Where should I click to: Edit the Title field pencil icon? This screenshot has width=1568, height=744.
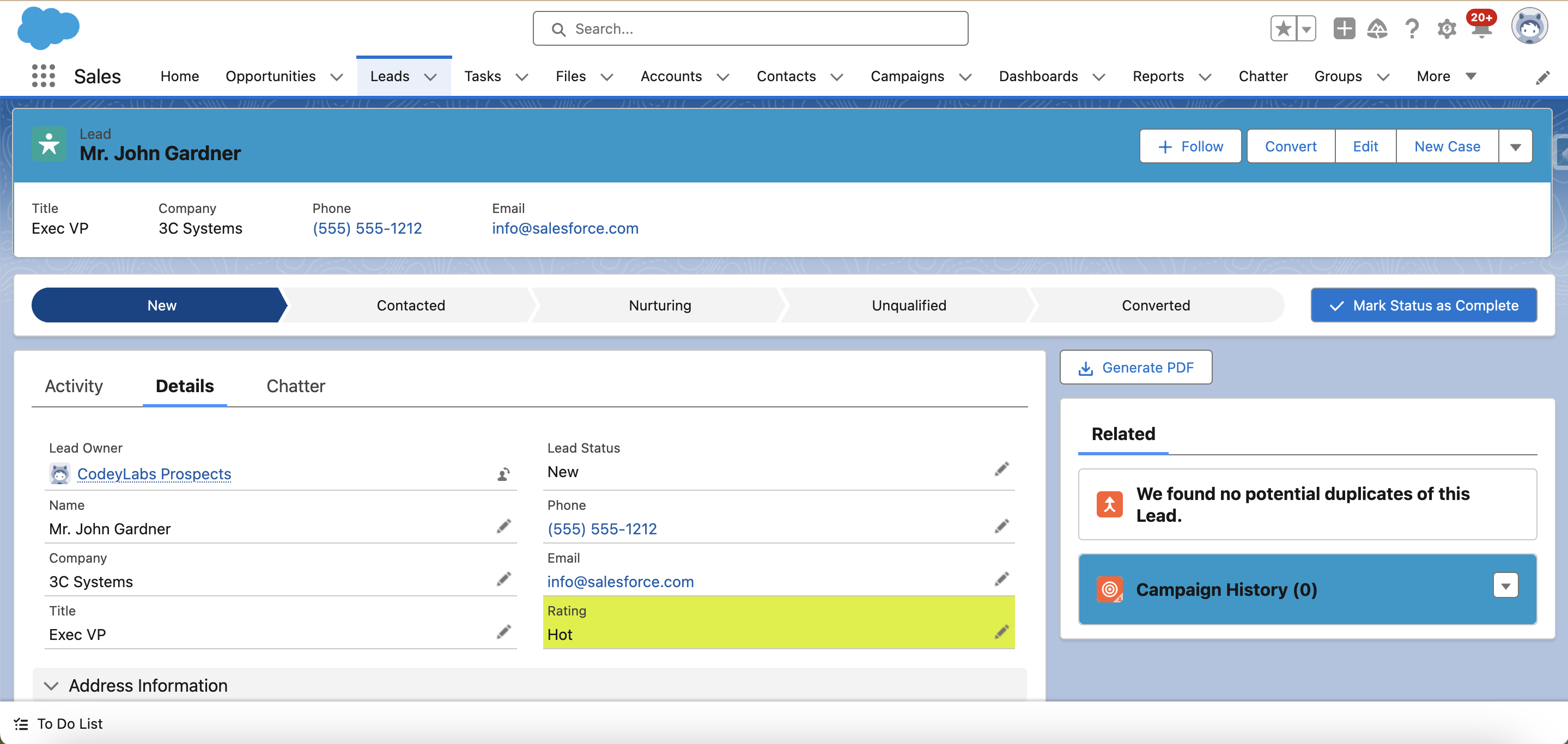click(503, 632)
